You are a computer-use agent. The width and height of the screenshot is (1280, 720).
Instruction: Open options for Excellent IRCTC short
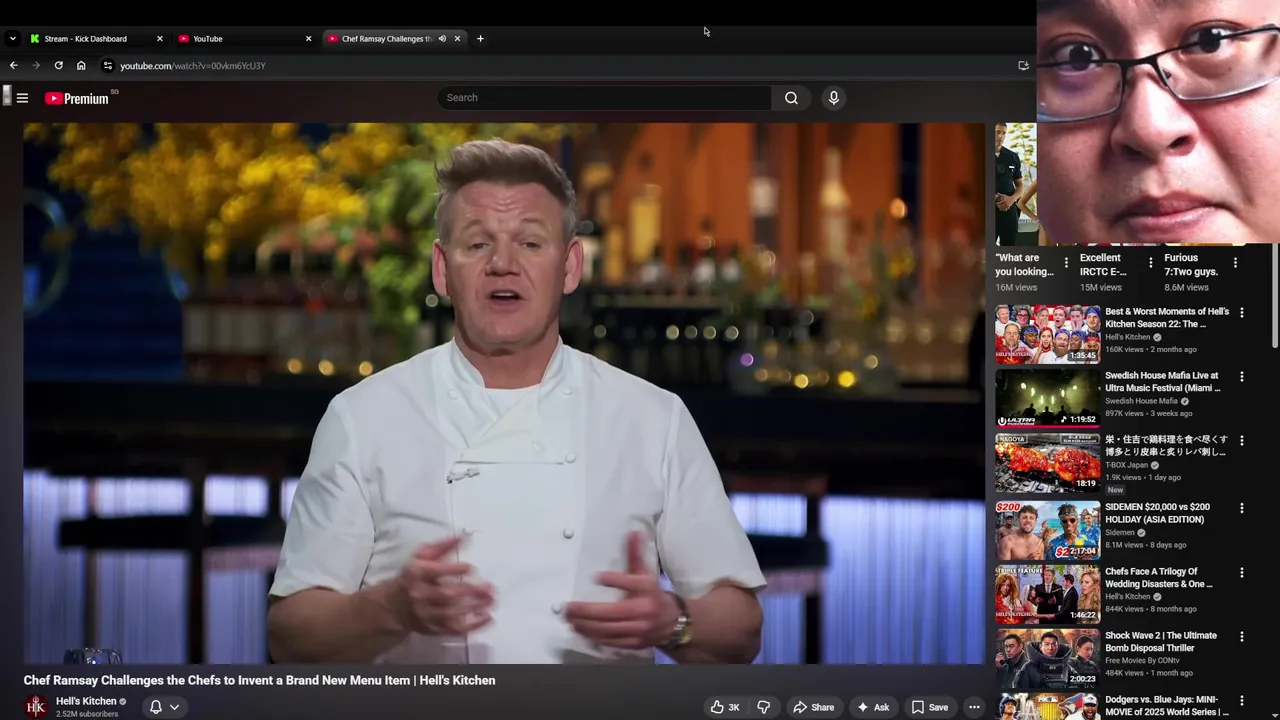1150,263
